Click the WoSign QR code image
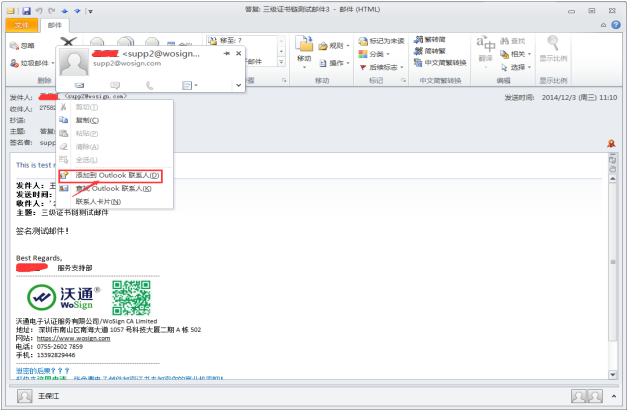 coord(129,297)
